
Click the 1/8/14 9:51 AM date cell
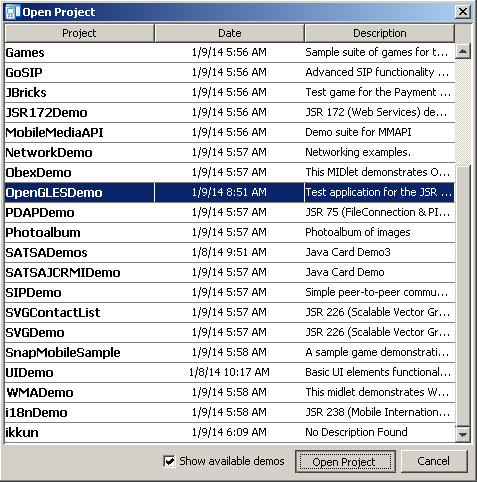229,252
